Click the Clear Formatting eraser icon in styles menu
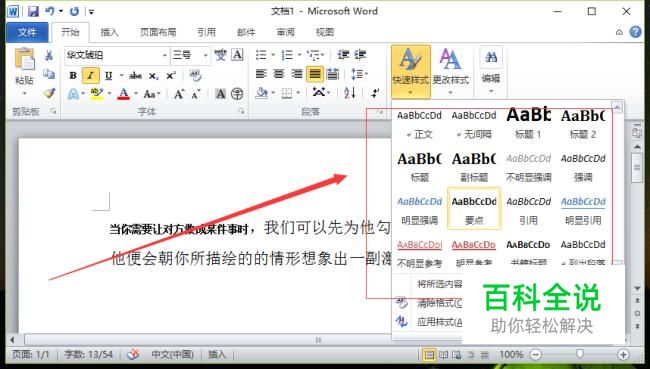Screen dimensions: 650x369 click(401, 302)
